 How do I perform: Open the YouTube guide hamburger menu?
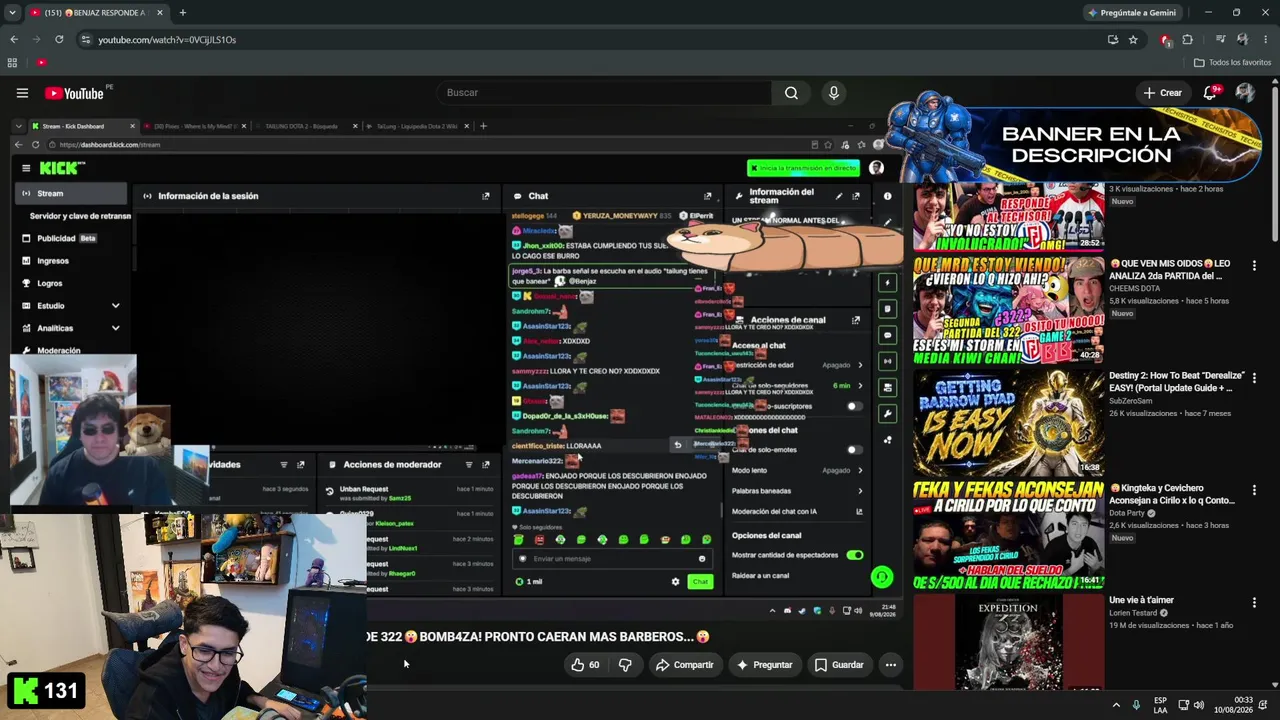click(22, 93)
